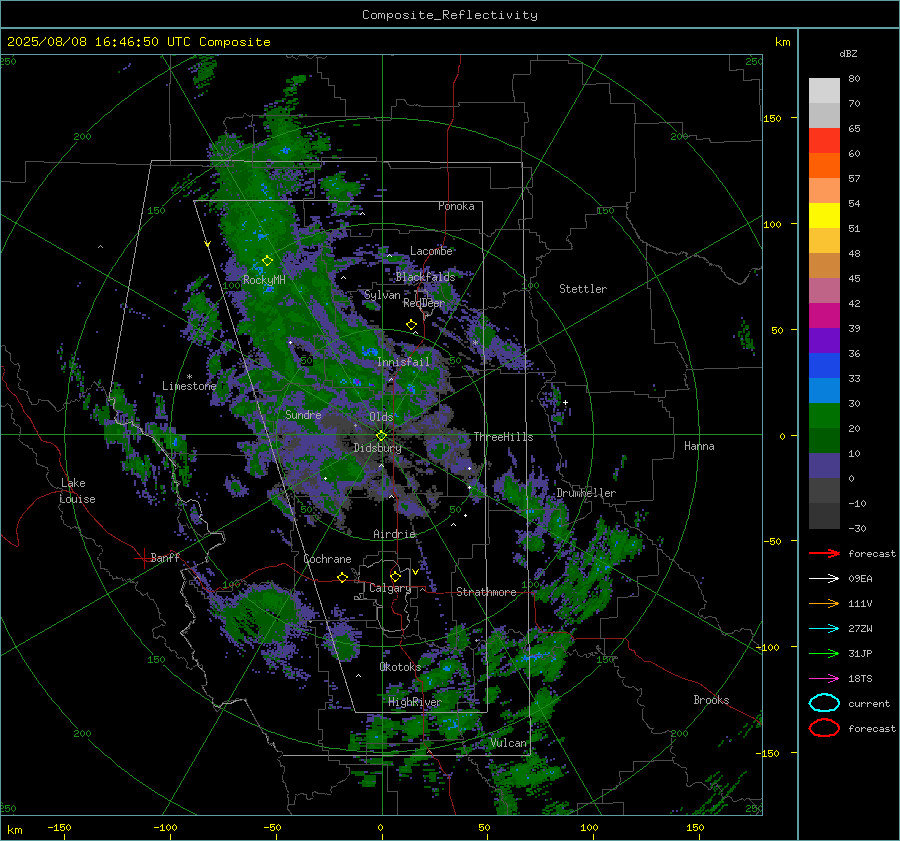The width and height of the screenshot is (900, 841).
Task: Click the -150 tick on bottom axis
Action: 59,828
